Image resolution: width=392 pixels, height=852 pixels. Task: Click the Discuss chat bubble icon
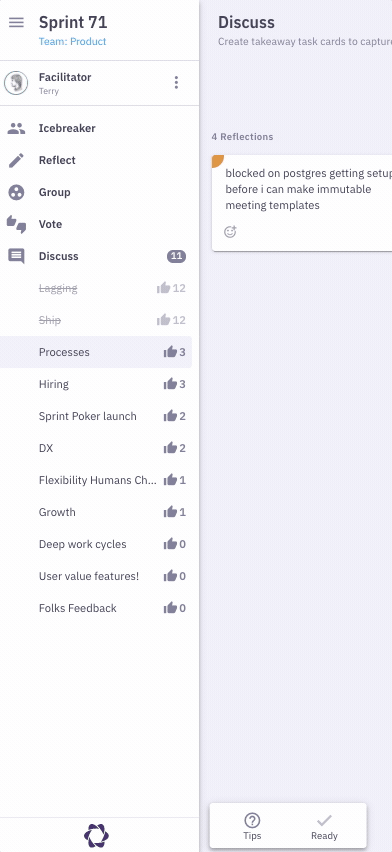pyautogui.click(x=16, y=256)
